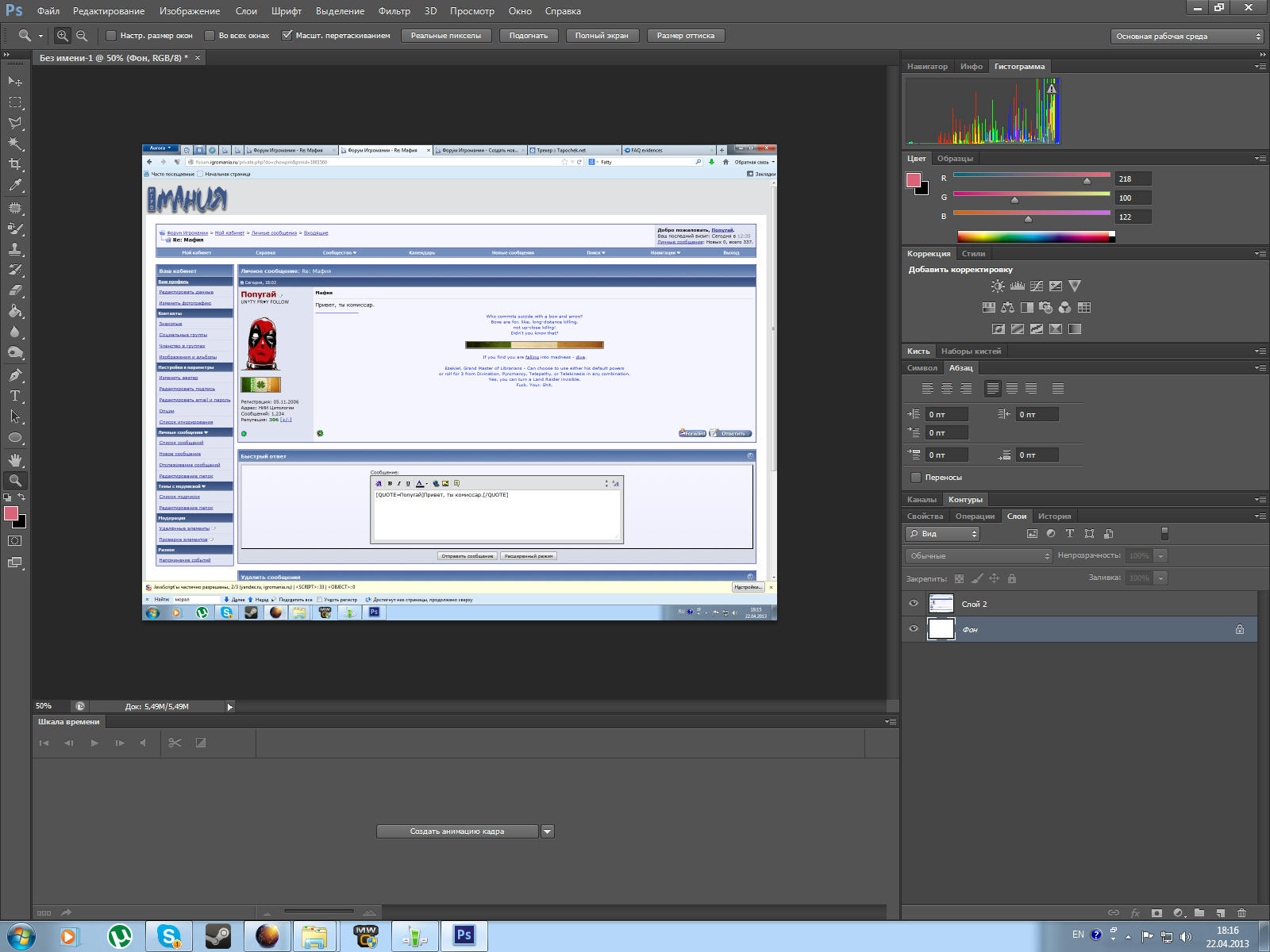Add a Vibrance adjustment
The width and height of the screenshot is (1270, 952).
[x=1074, y=286]
